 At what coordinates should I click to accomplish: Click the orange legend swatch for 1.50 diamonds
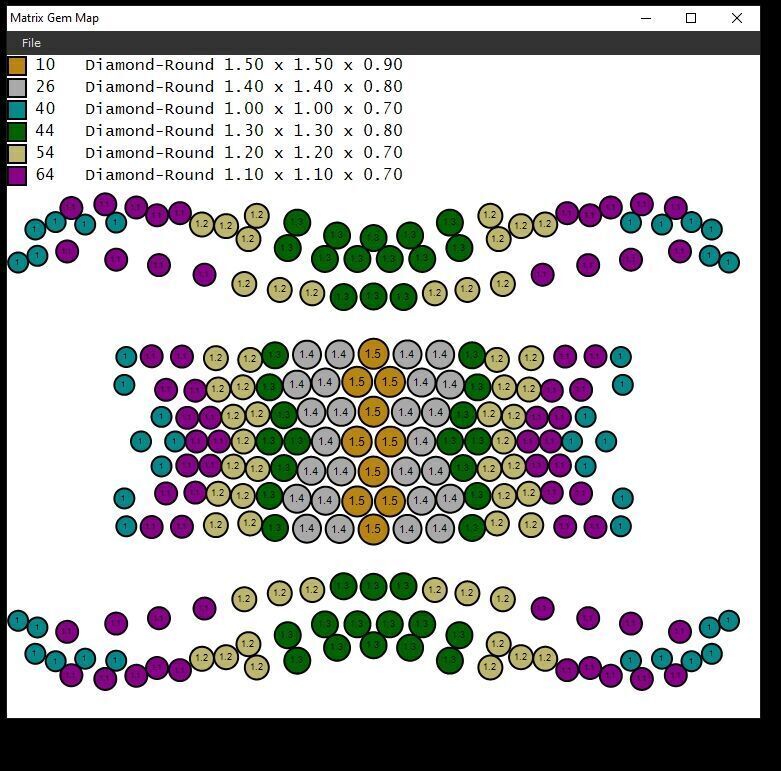(17, 66)
